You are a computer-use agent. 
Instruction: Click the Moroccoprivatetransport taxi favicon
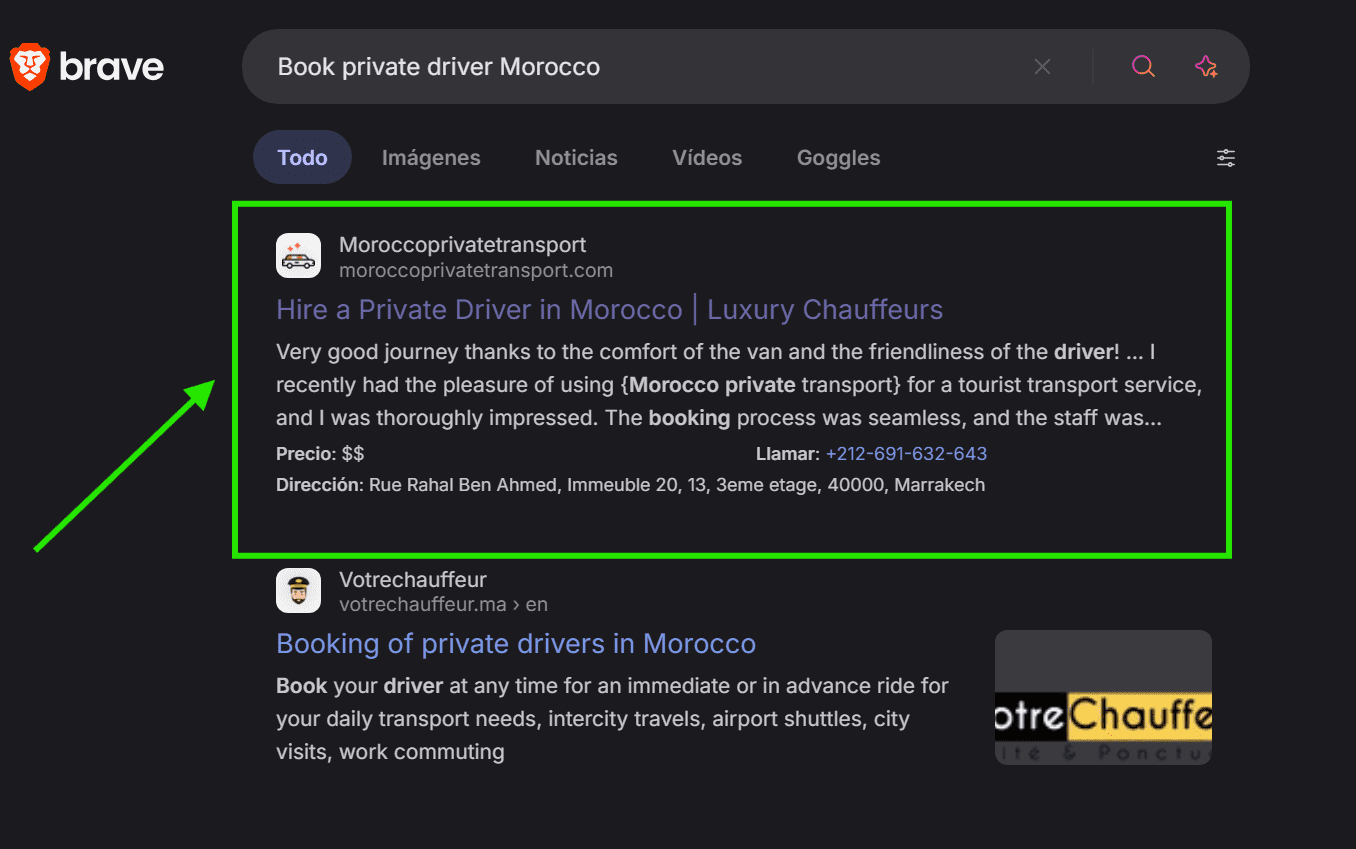click(x=298, y=256)
